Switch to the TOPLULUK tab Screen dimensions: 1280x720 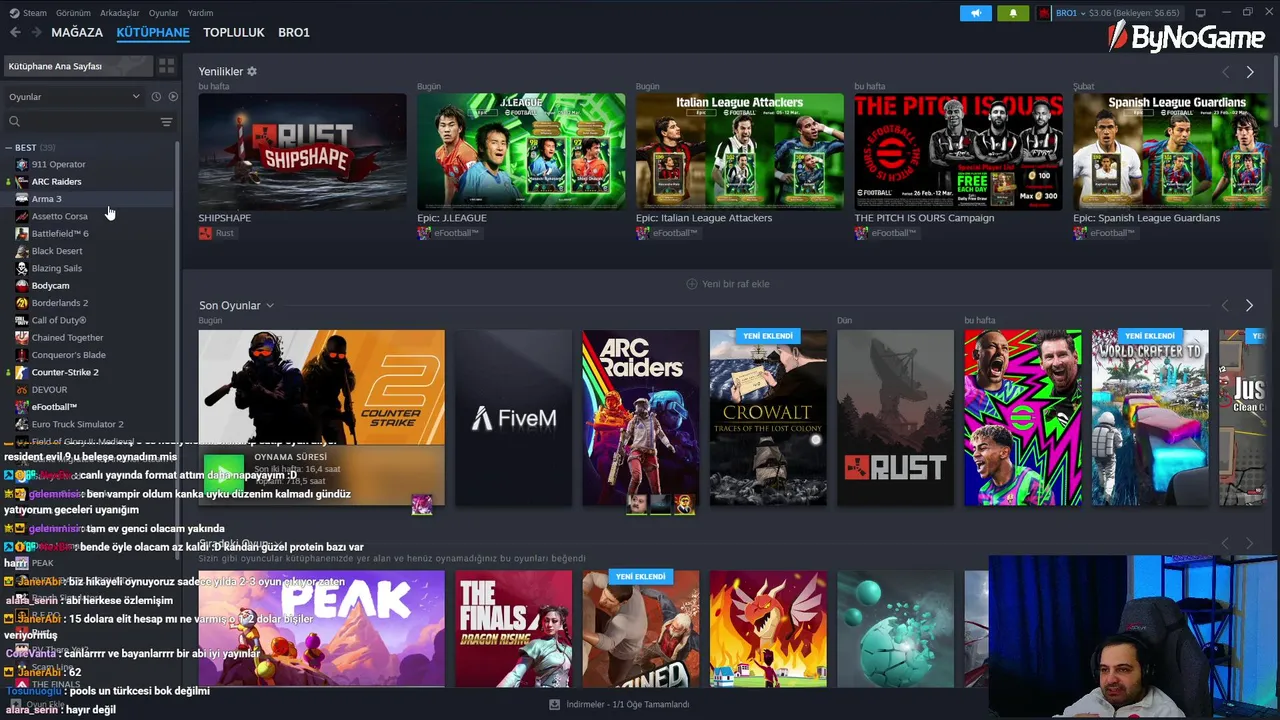pyautogui.click(x=234, y=32)
